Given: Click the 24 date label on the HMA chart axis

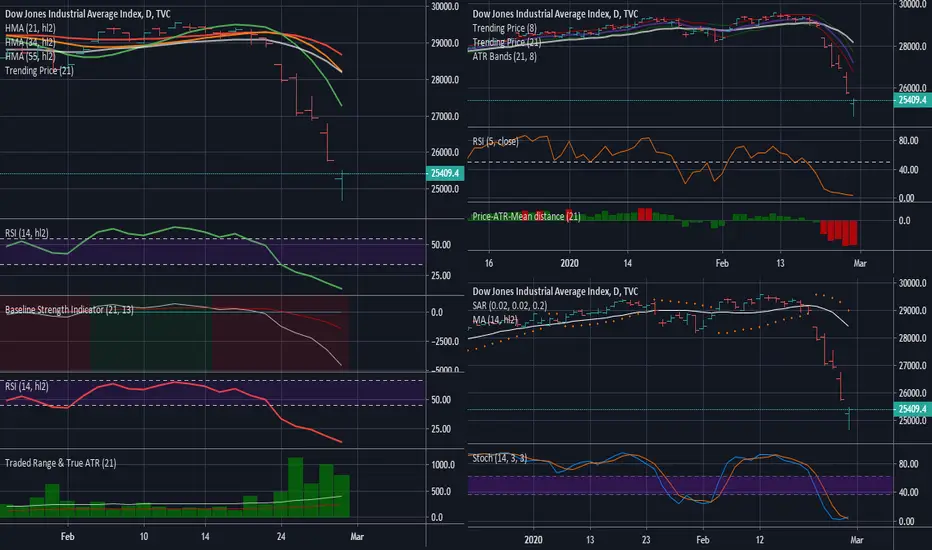Looking at the screenshot, I should tap(281, 536).
